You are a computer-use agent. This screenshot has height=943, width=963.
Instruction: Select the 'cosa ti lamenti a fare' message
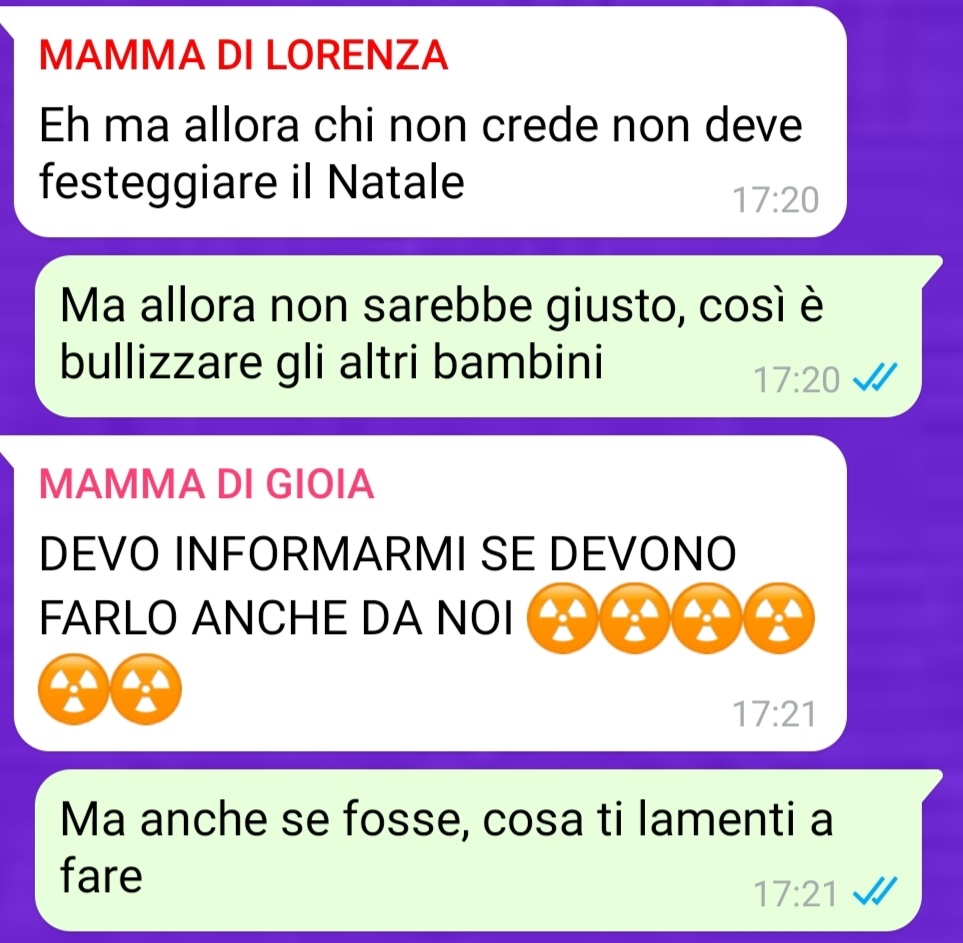coord(478,850)
